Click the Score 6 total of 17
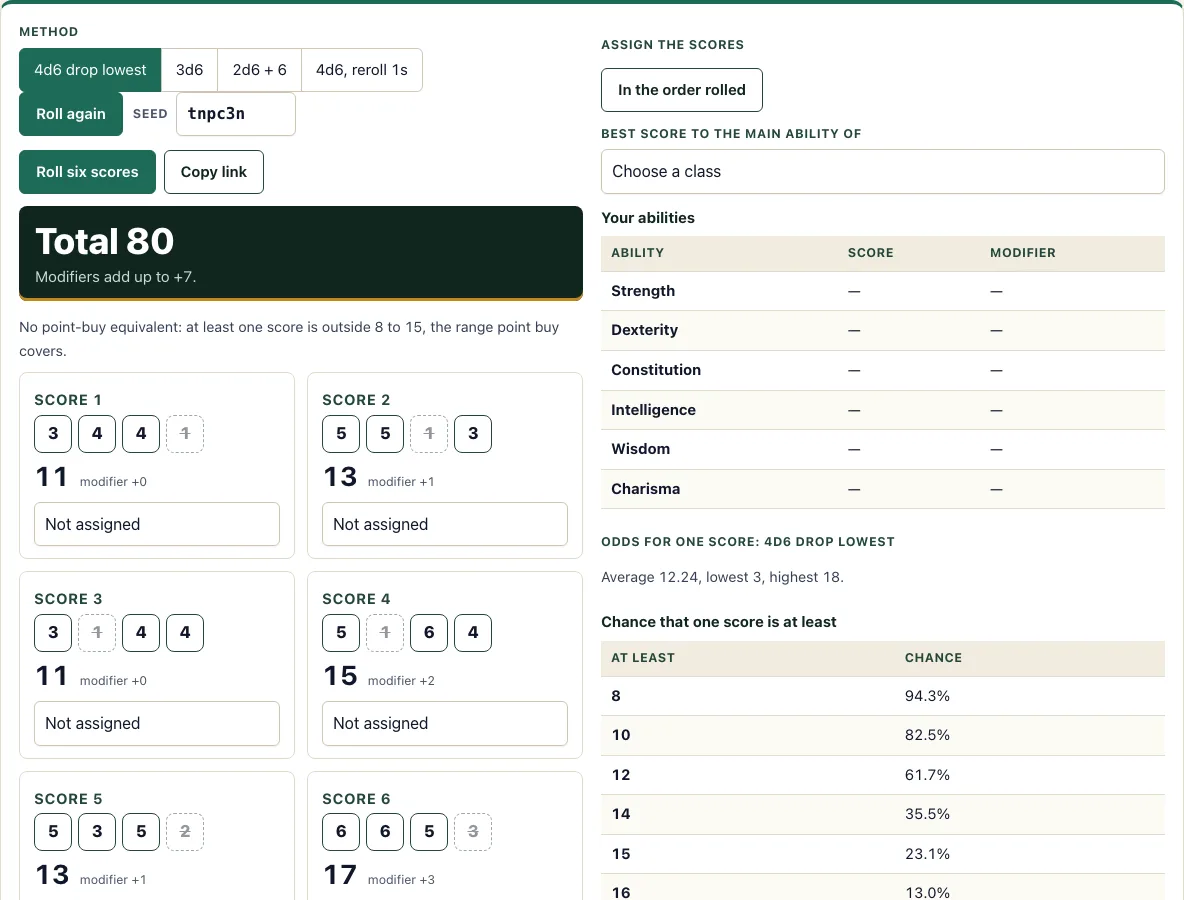 (x=340, y=875)
